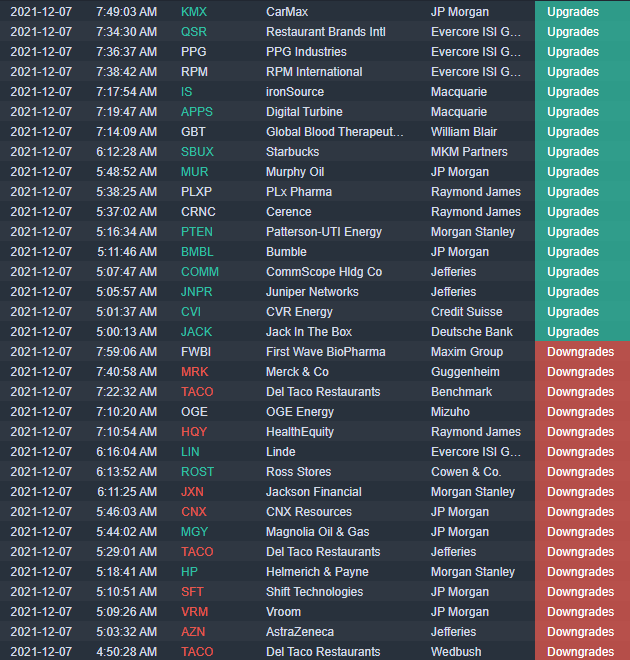
Task: Click the Upgrades badge in CarMax row
Action: [x=573, y=12]
